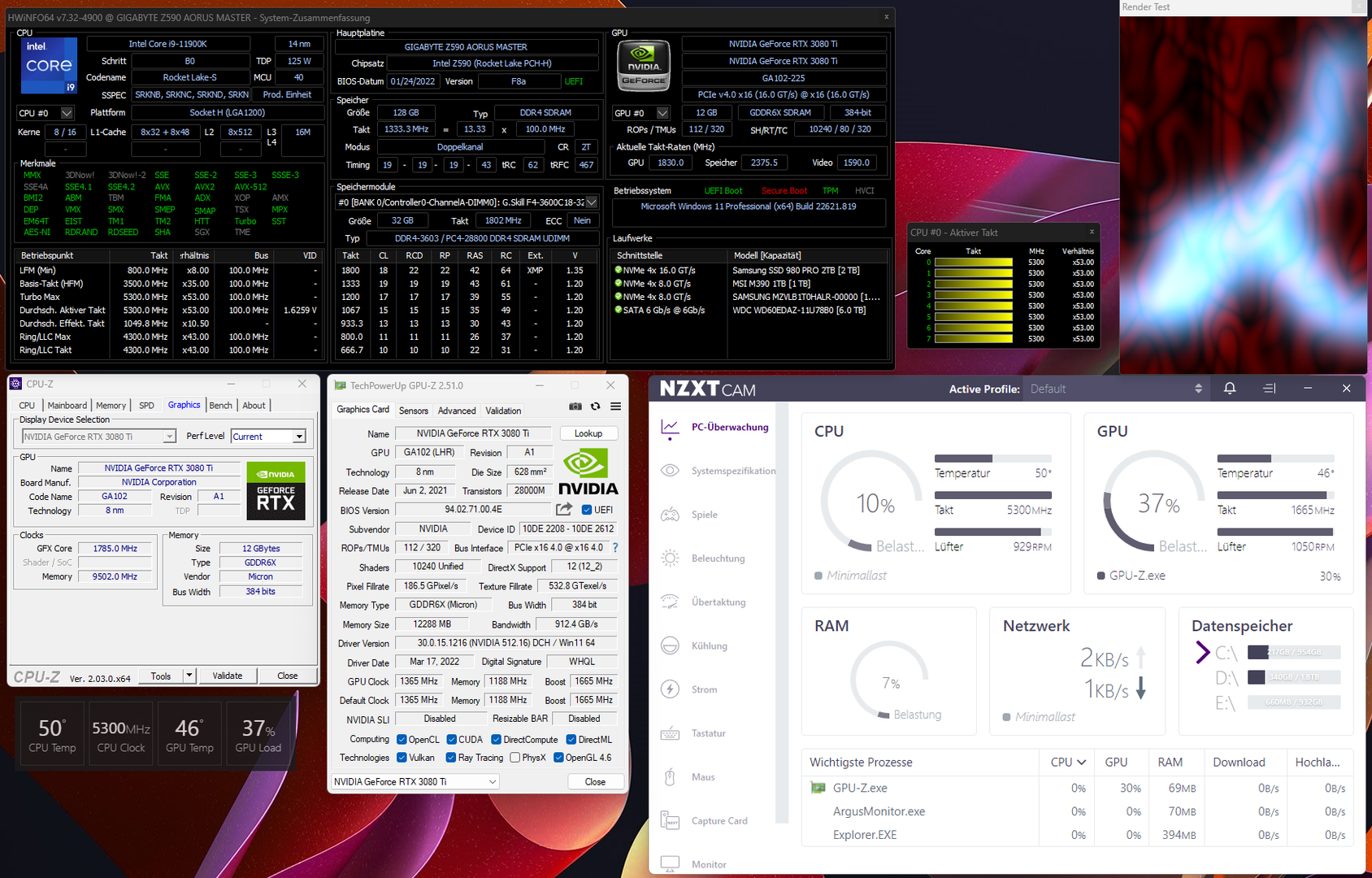
Task: Toggle the Ray Tracing checkbox
Action: pos(451,758)
